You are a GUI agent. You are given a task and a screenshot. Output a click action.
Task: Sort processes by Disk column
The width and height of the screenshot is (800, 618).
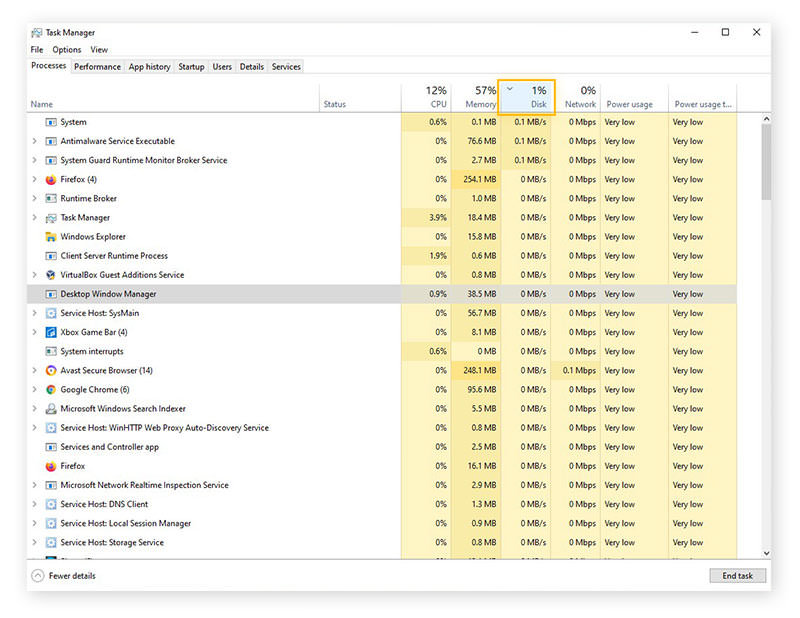click(527, 97)
